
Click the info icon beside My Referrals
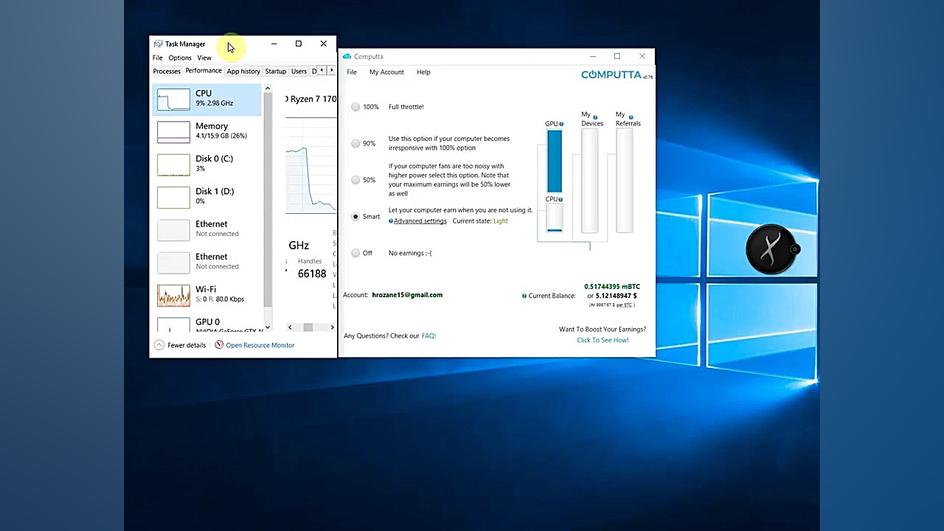click(x=631, y=117)
